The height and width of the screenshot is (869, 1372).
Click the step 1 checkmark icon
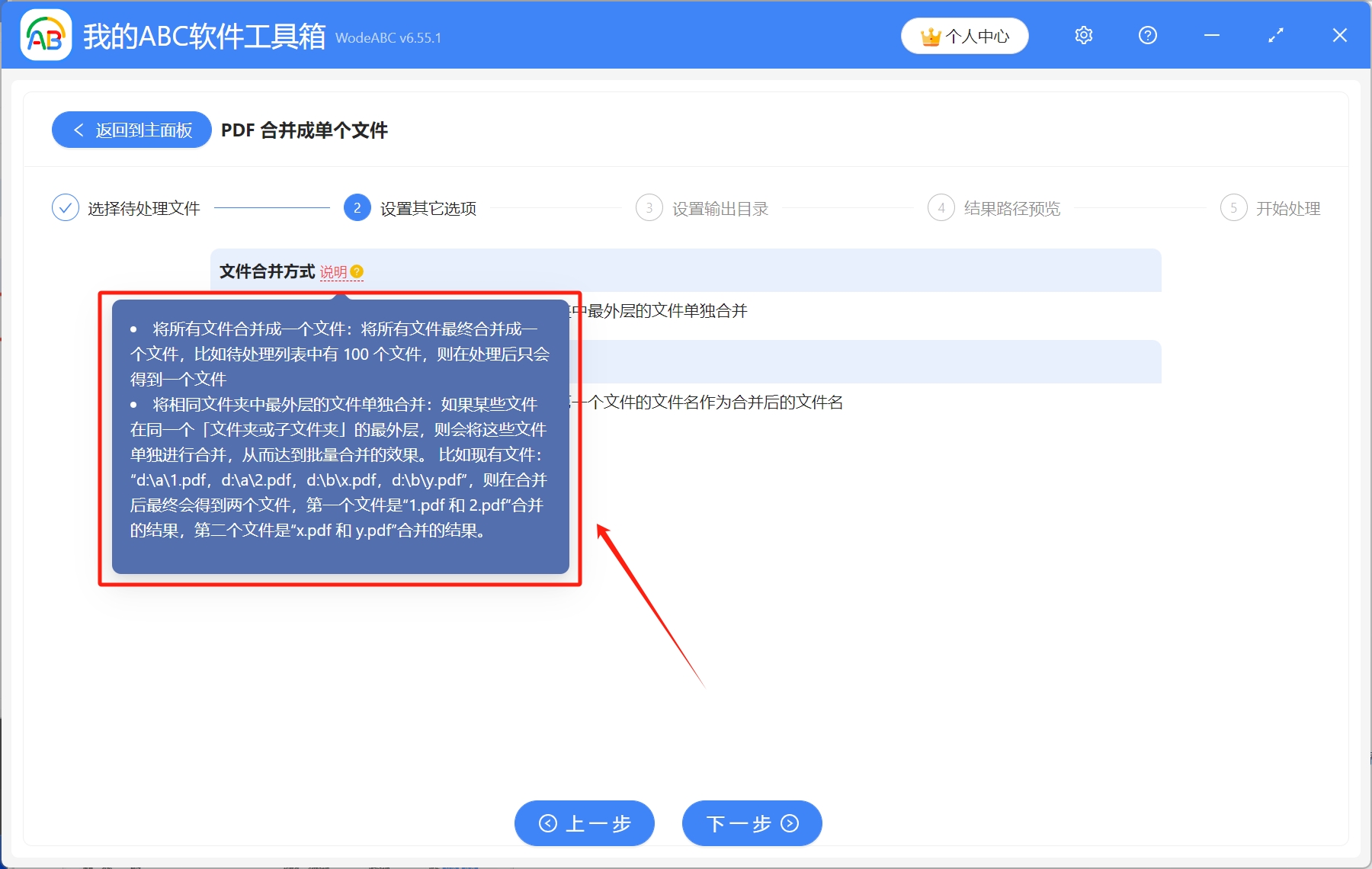coord(66,207)
